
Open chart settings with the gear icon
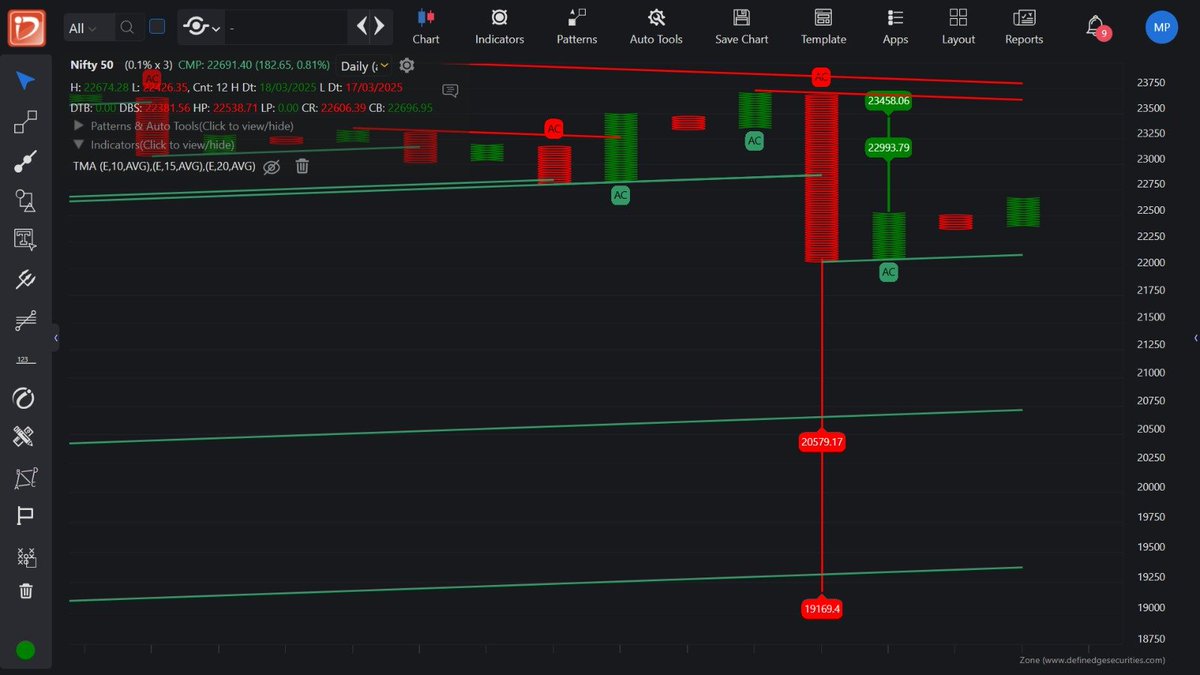click(x=406, y=65)
